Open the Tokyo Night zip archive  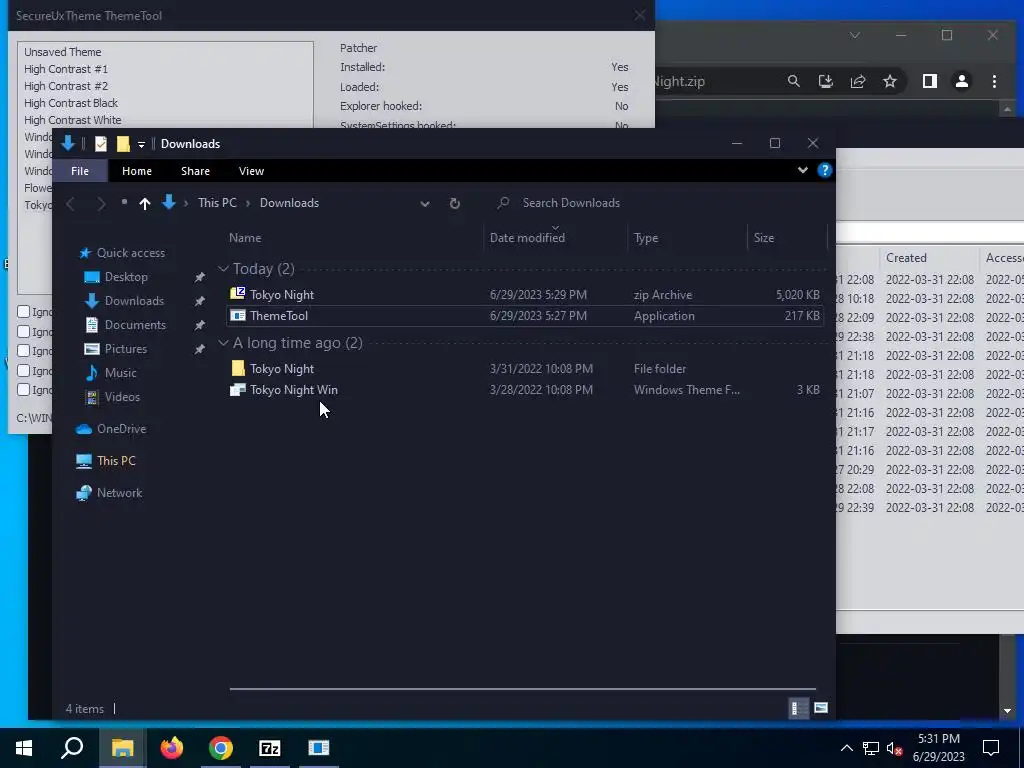[x=281, y=295]
